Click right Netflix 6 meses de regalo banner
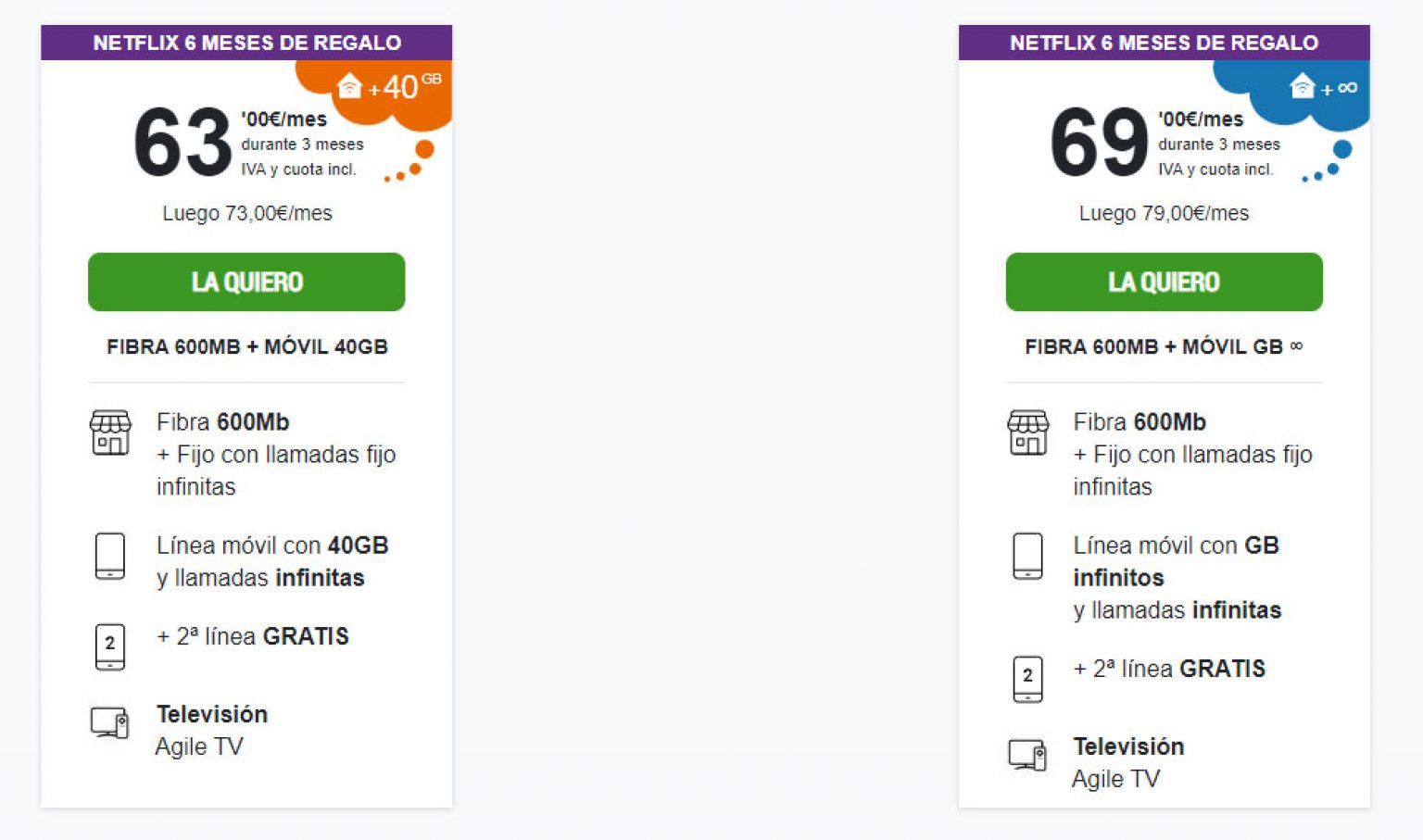 point(1164,43)
